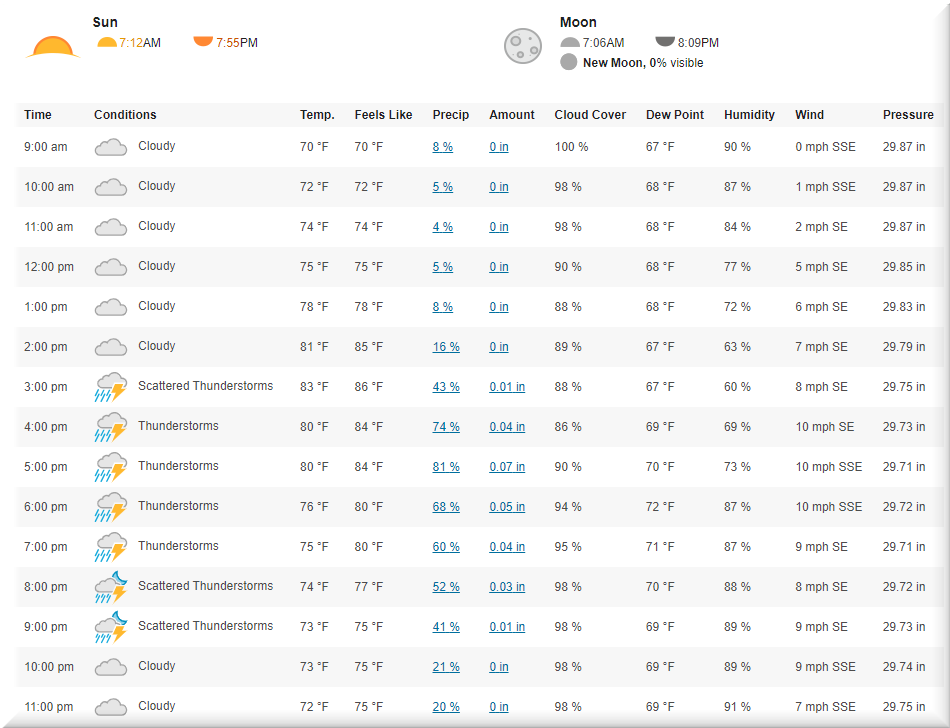The image size is (950, 728).
Task: Click the 8:00 pm night thunderstorm icon
Action: (x=110, y=587)
